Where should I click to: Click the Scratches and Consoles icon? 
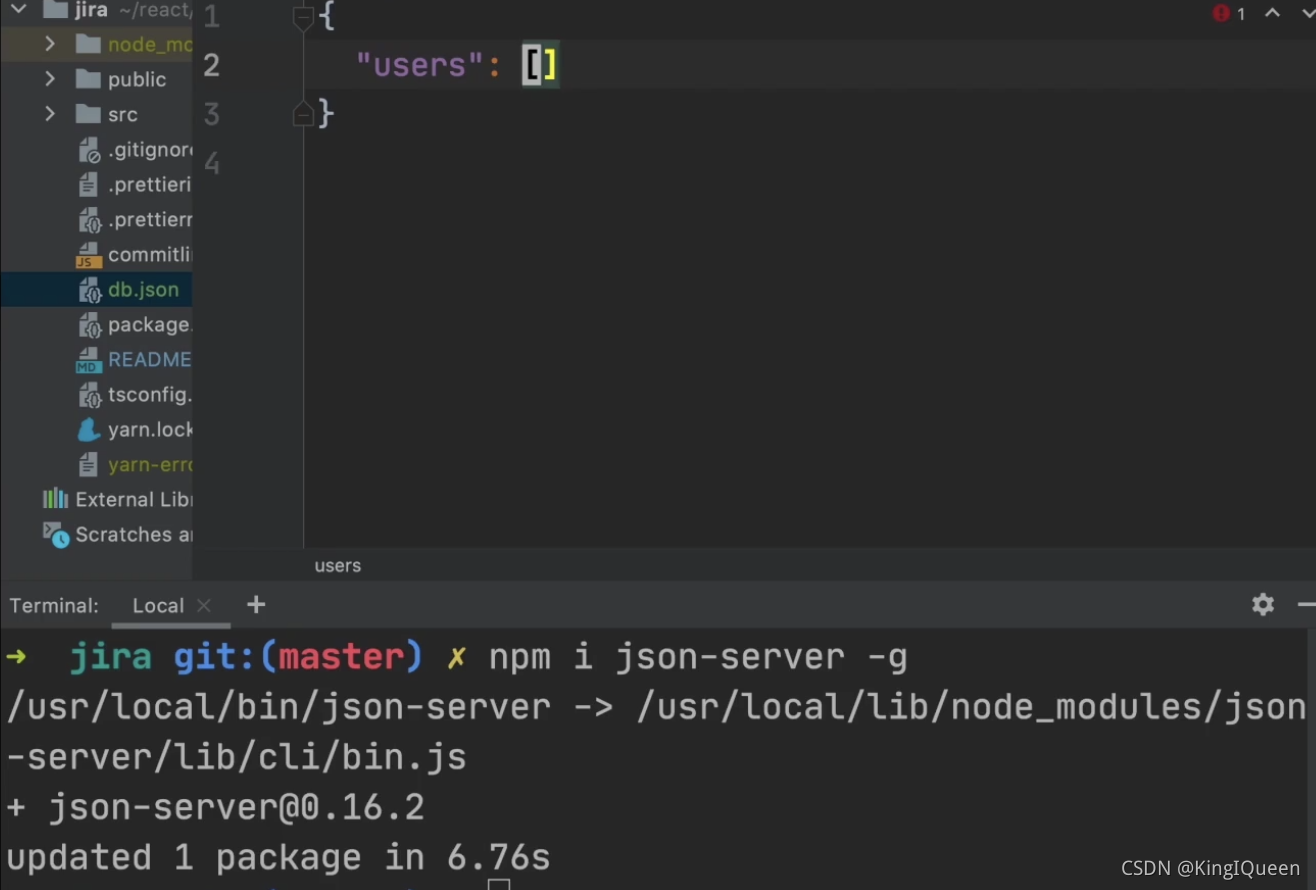pos(54,534)
